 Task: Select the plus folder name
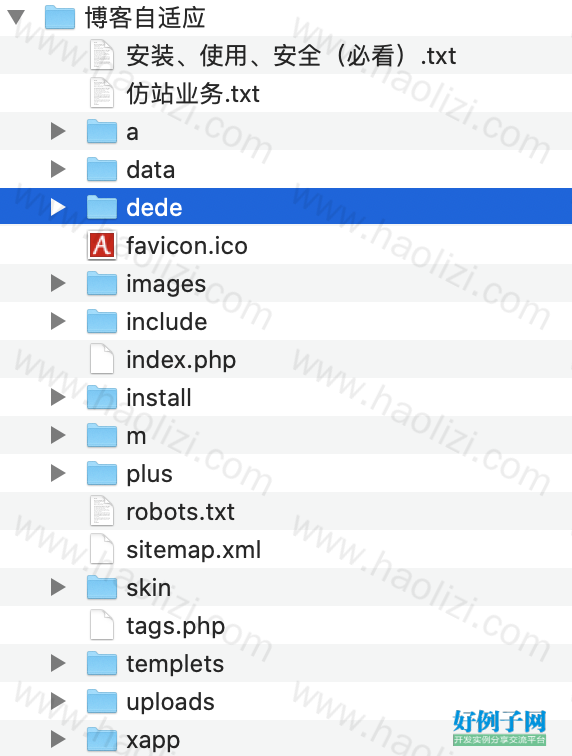tap(149, 474)
